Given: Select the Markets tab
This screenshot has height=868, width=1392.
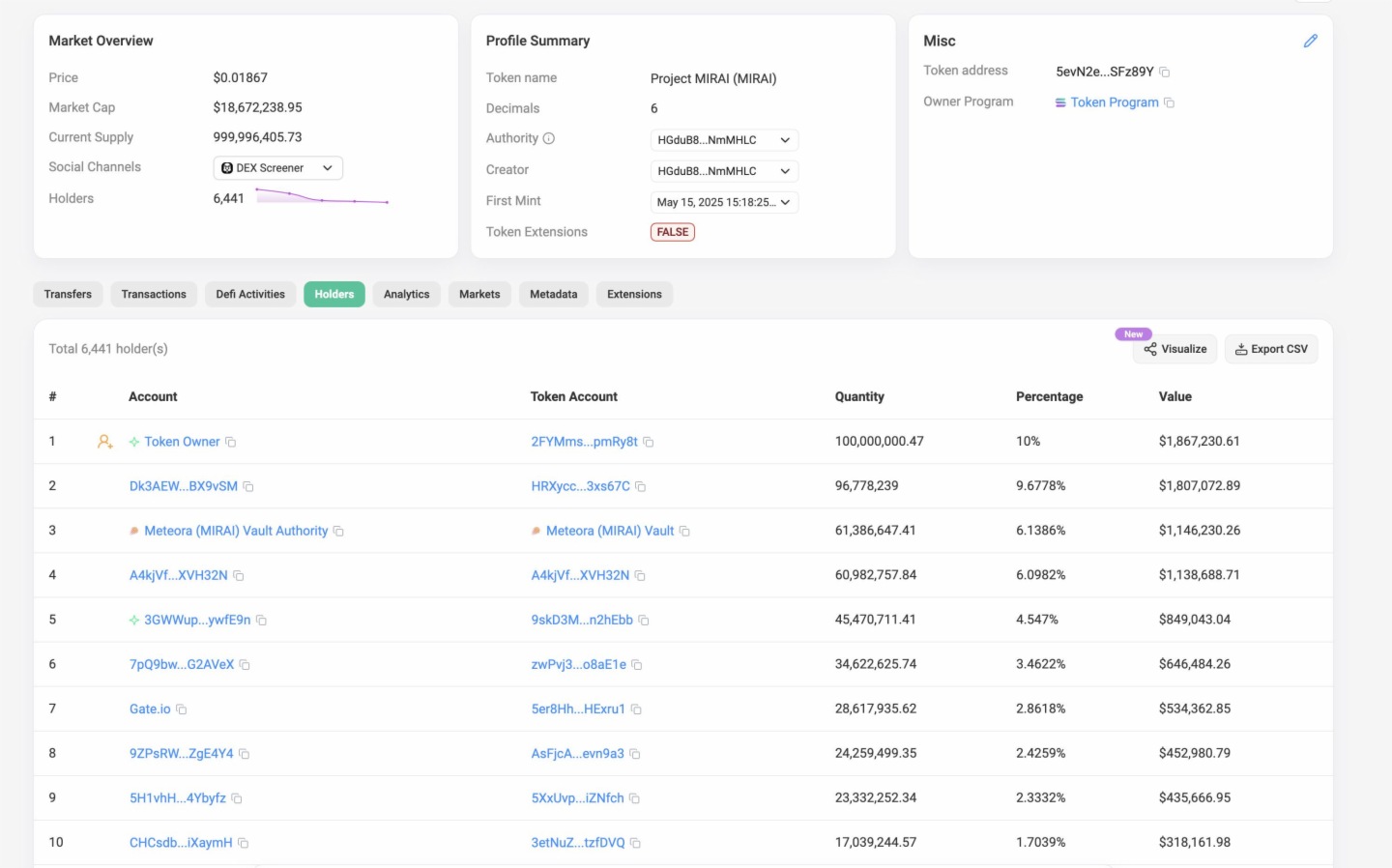Looking at the screenshot, I should (x=479, y=294).
